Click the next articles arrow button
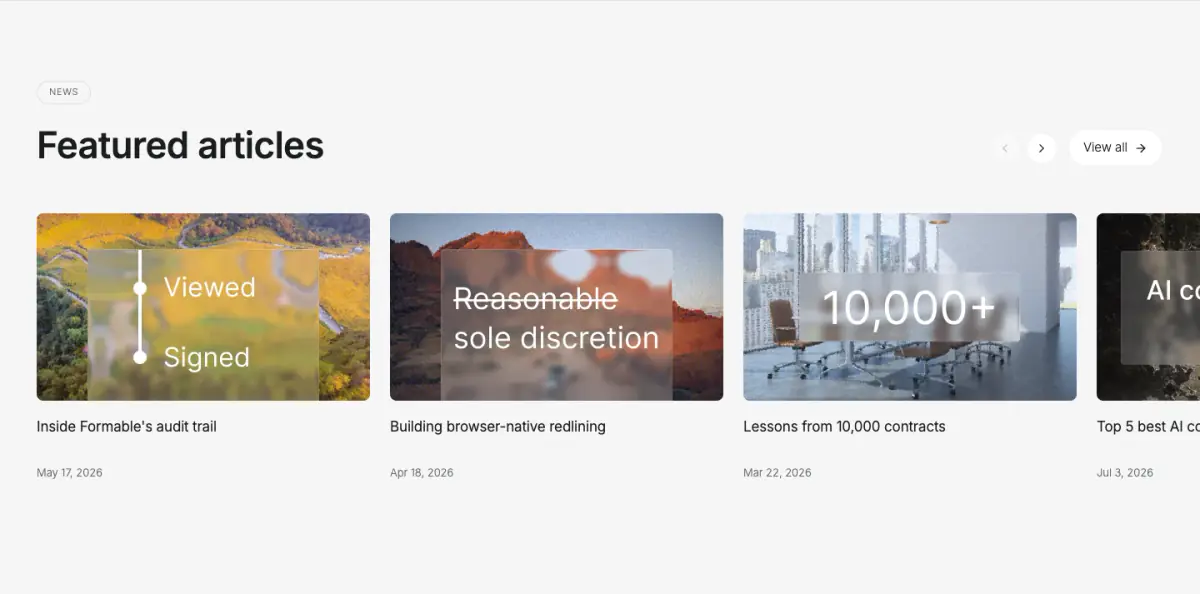This screenshot has height=594, width=1200. [x=1041, y=148]
